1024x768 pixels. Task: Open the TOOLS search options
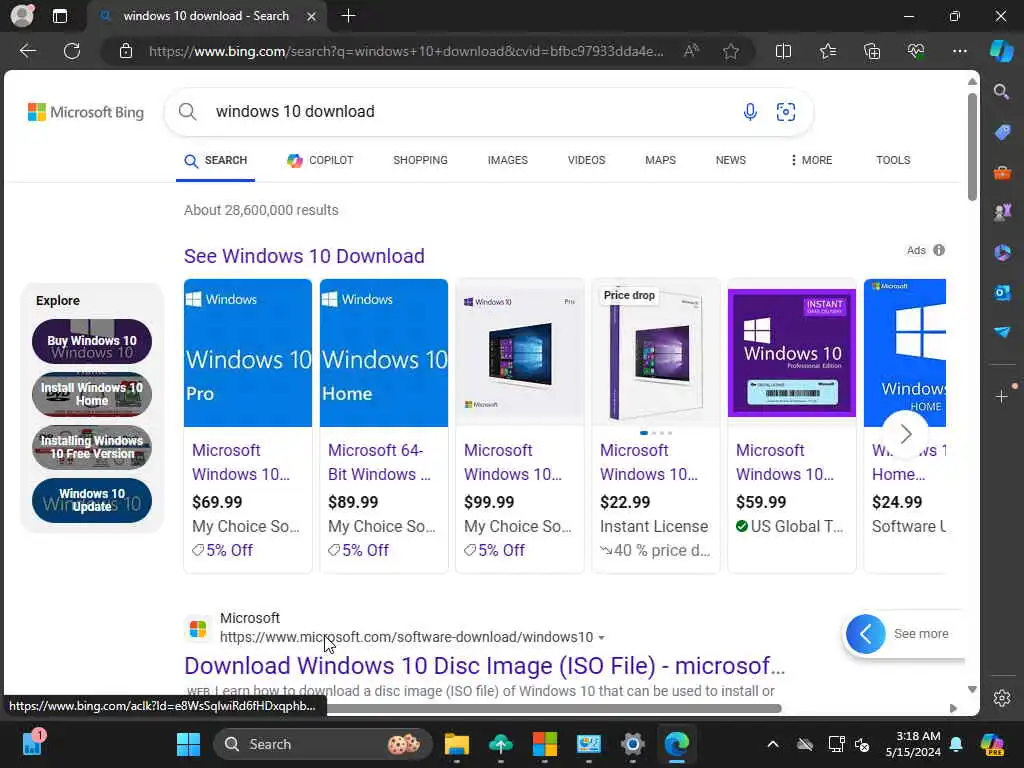click(893, 160)
